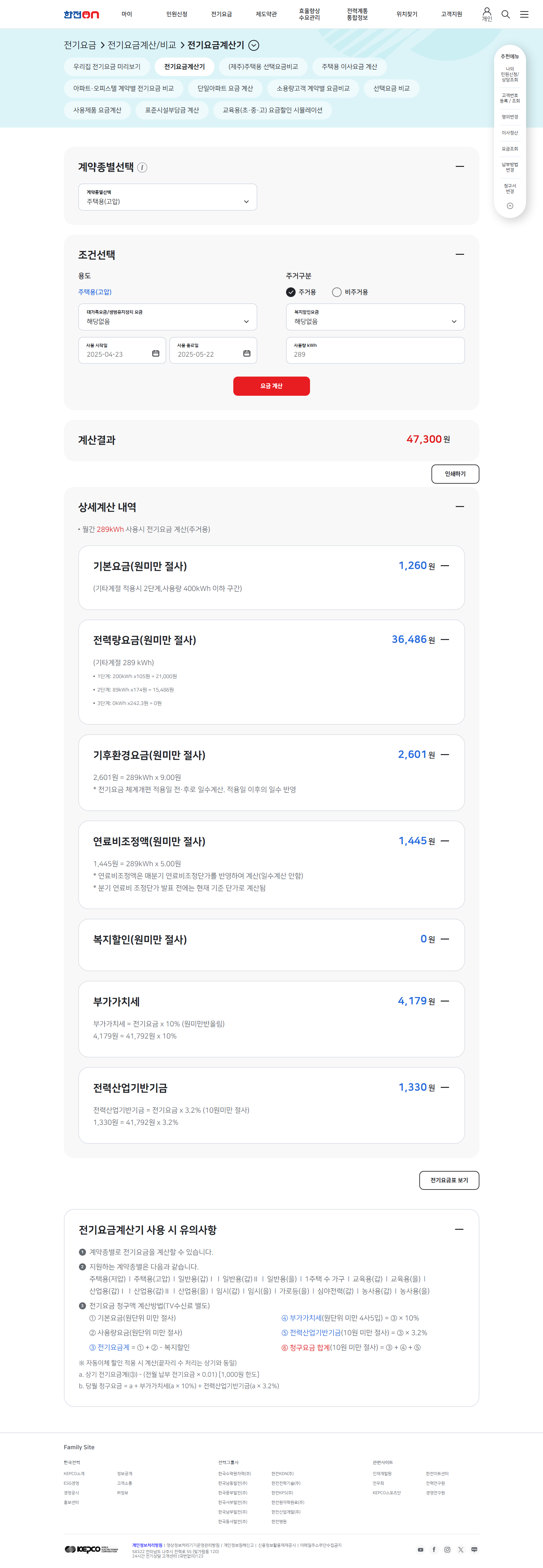This screenshot has height=1568, width=543.
Task: Collapse the 상세계산 내역 section
Action: pos(460,506)
